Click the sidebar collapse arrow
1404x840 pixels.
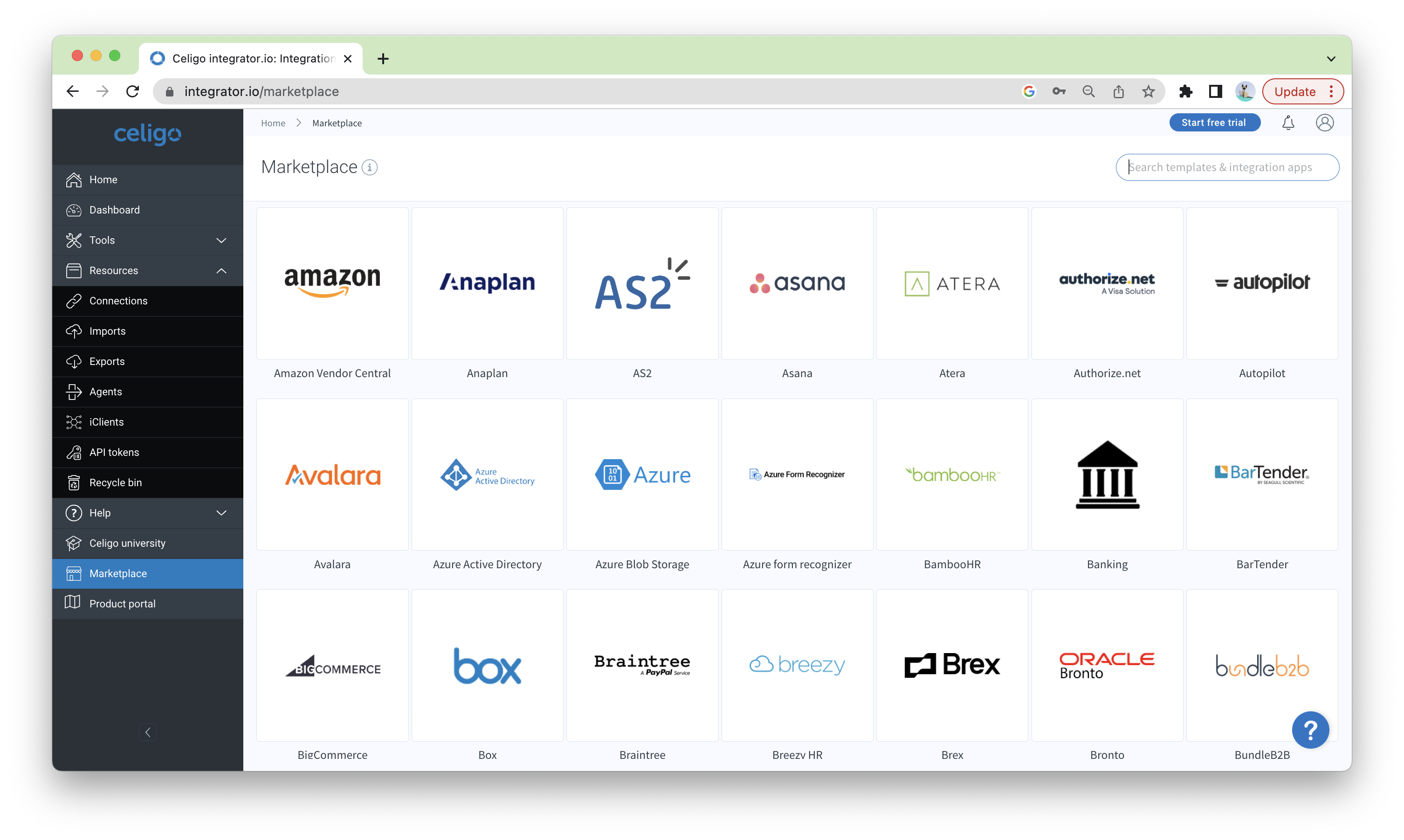(x=148, y=732)
